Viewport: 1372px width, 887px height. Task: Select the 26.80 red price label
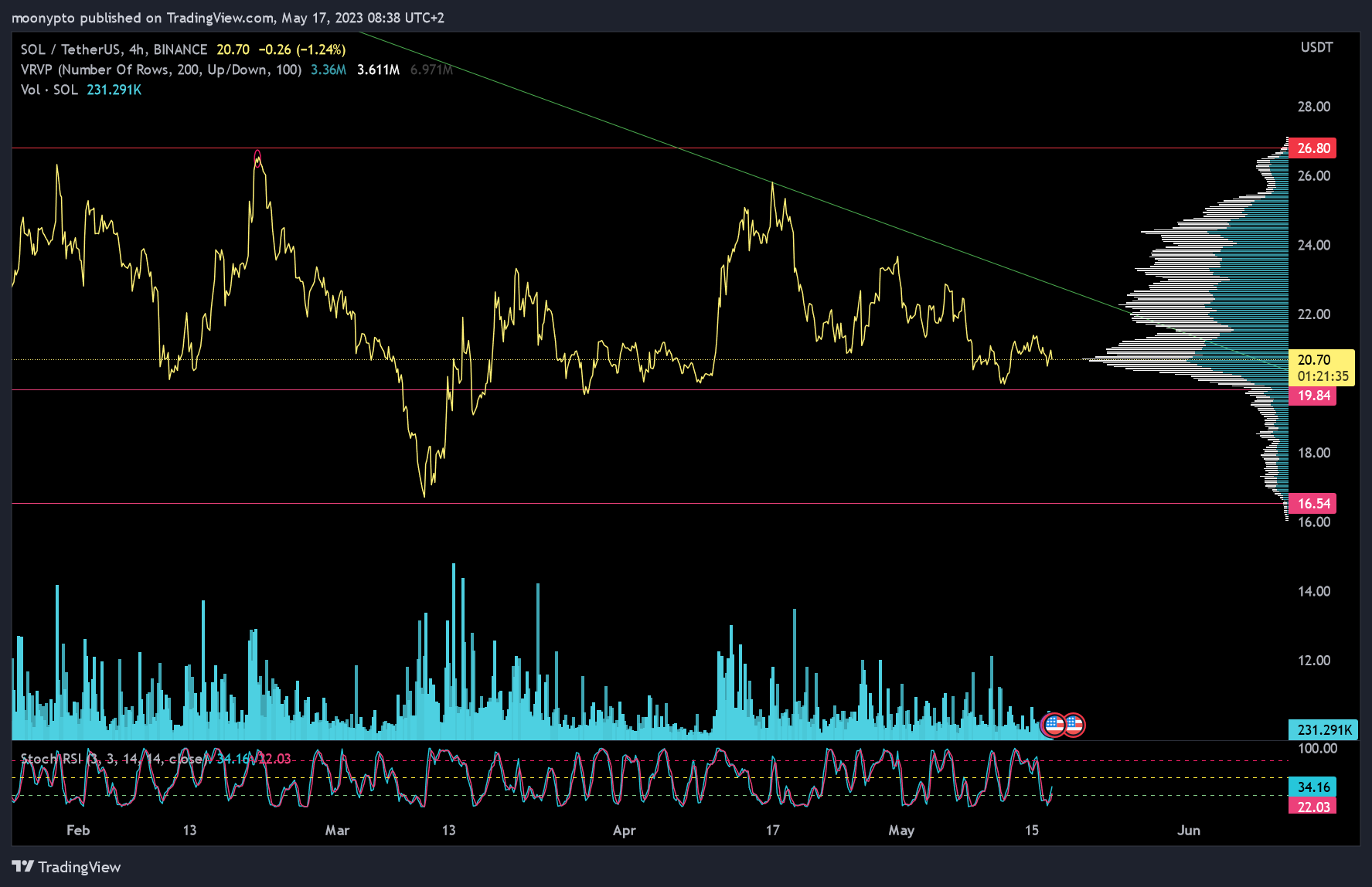pyautogui.click(x=1312, y=148)
